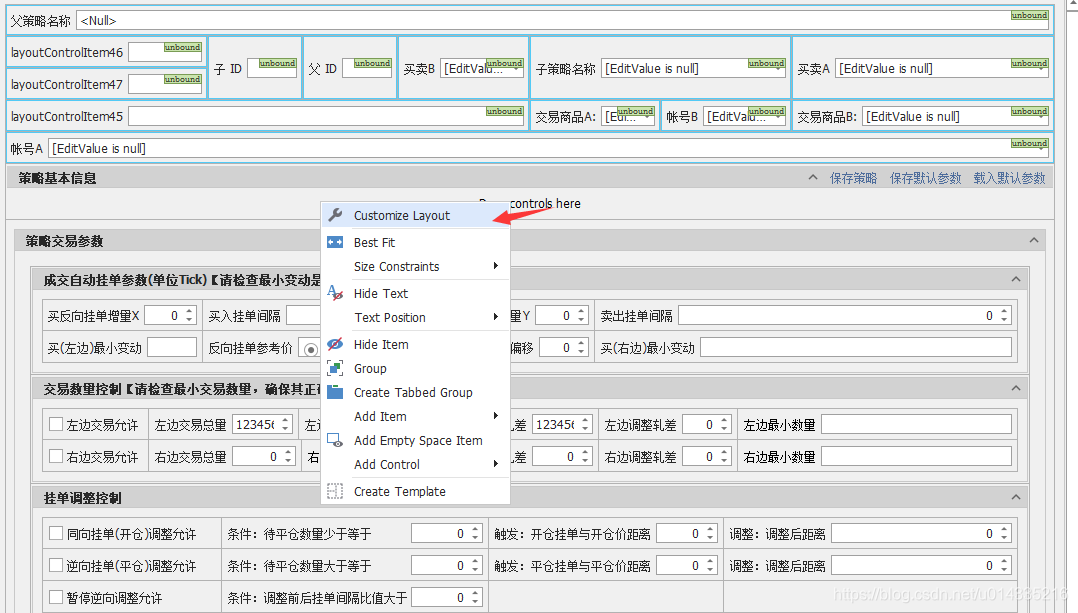Image resolution: width=1078 pixels, height=613 pixels.
Task: Click the Create Tabbed Group folder icon
Action: tap(335, 392)
